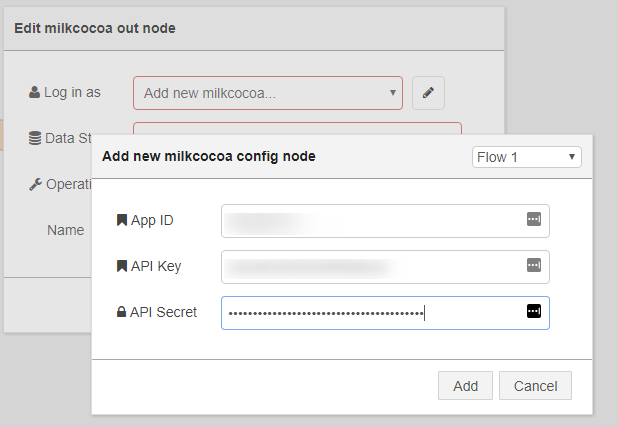Click the pencil edit button beside Log in as
618x427 pixels.
coord(428,93)
